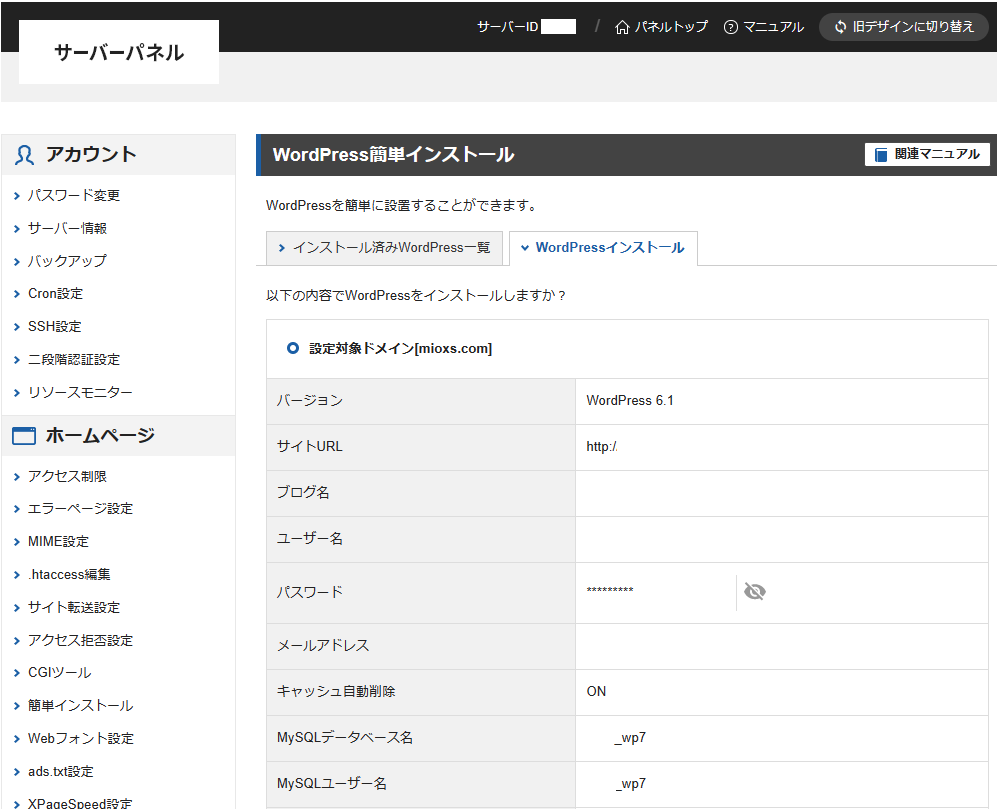Click the バージョン row label
Viewport: 997px width, 809px height.
pos(310,401)
